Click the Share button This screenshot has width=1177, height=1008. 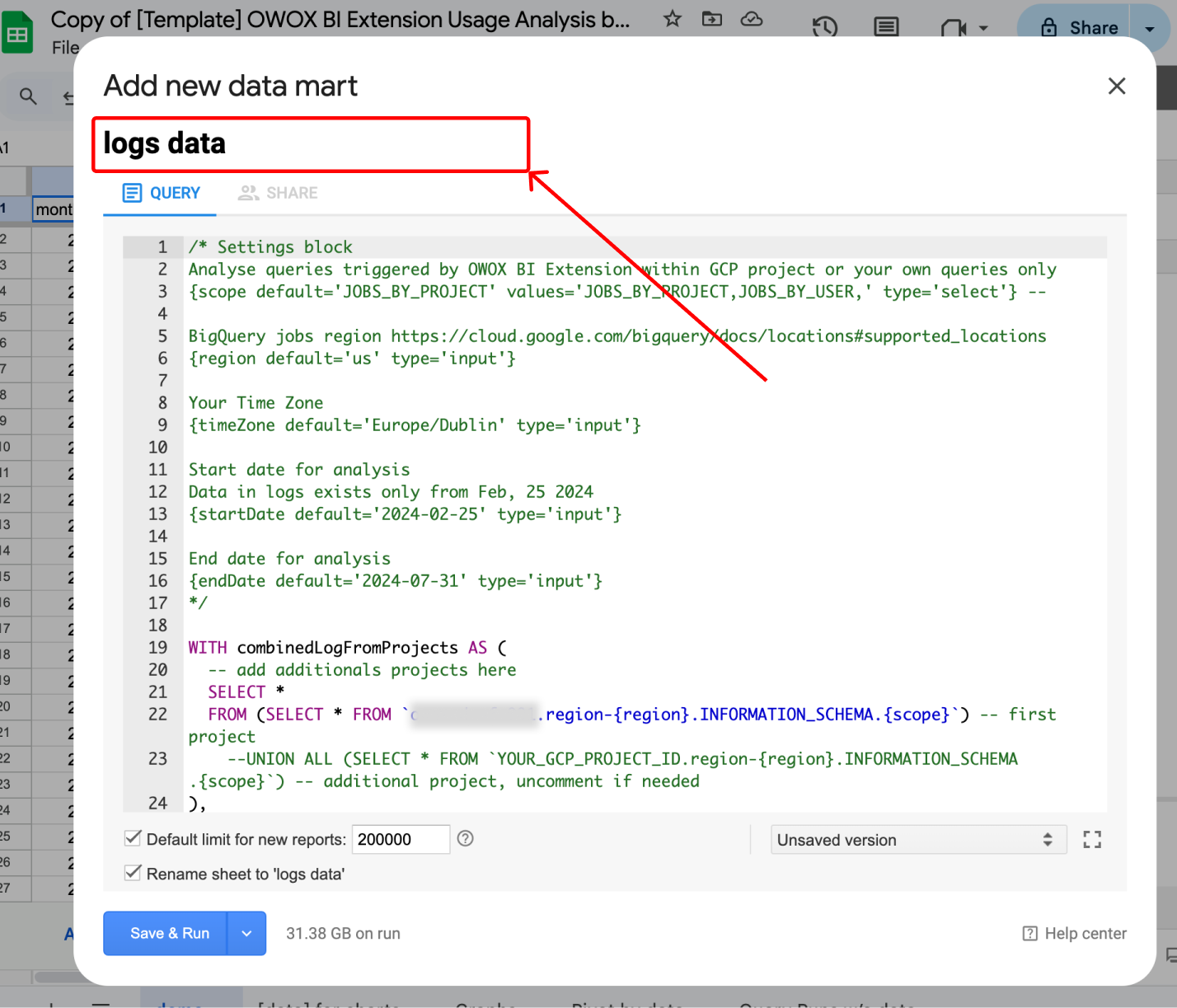point(1079,27)
